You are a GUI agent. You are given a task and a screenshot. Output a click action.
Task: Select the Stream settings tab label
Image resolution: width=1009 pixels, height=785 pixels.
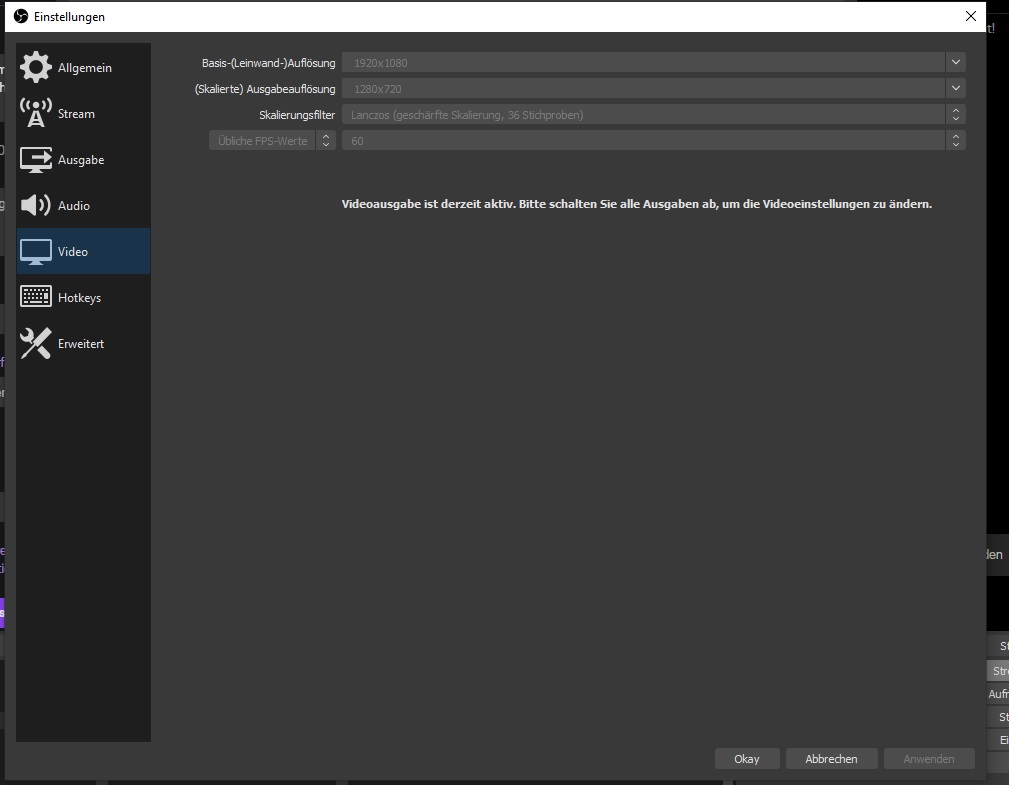tap(76, 114)
